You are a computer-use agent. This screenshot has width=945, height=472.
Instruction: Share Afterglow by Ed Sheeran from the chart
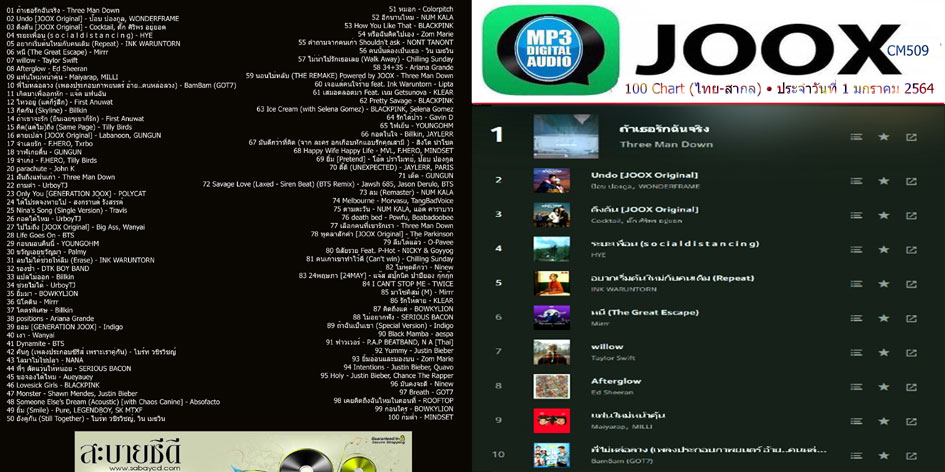click(x=911, y=387)
